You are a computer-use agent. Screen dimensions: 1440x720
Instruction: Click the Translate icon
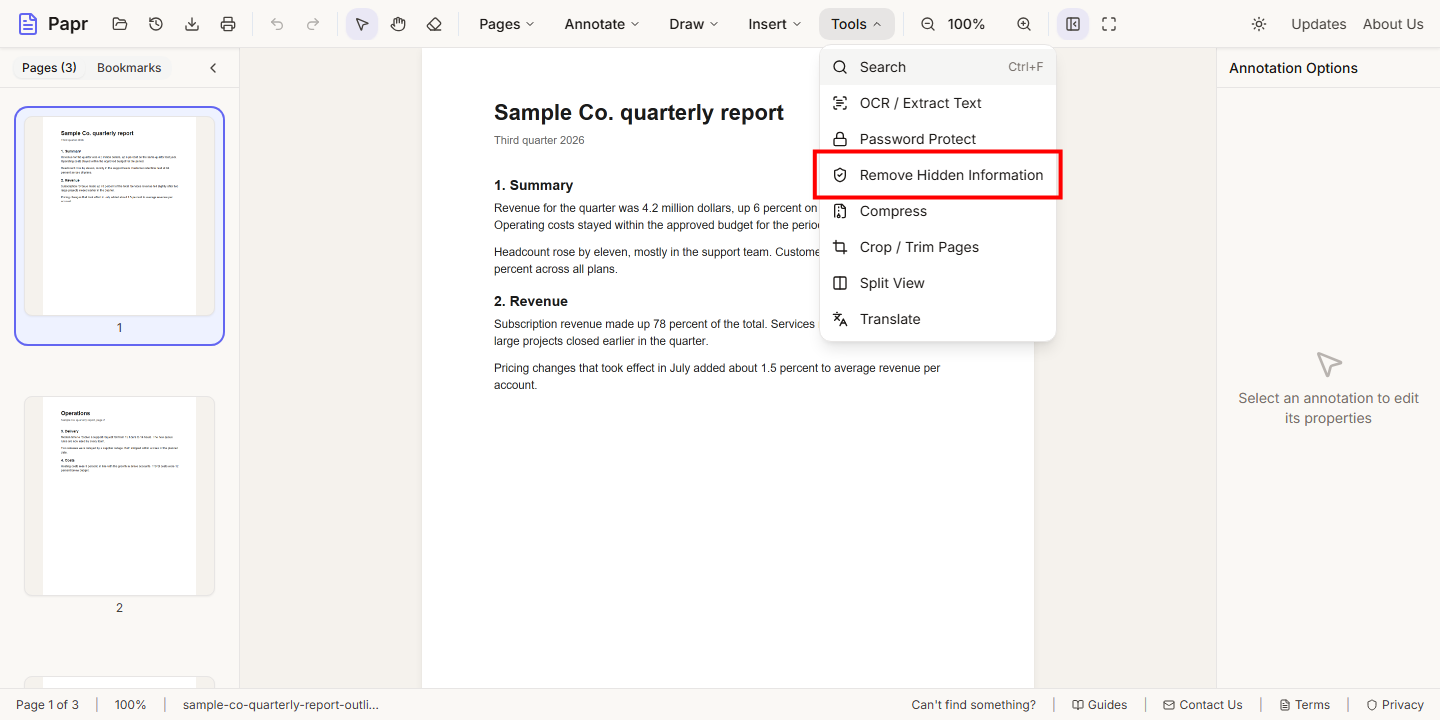[840, 319]
